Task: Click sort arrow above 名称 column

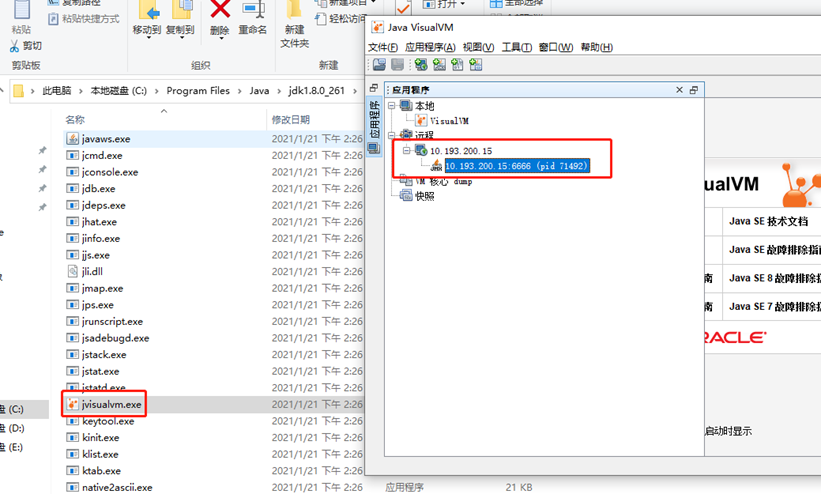Action: coord(164,111)
